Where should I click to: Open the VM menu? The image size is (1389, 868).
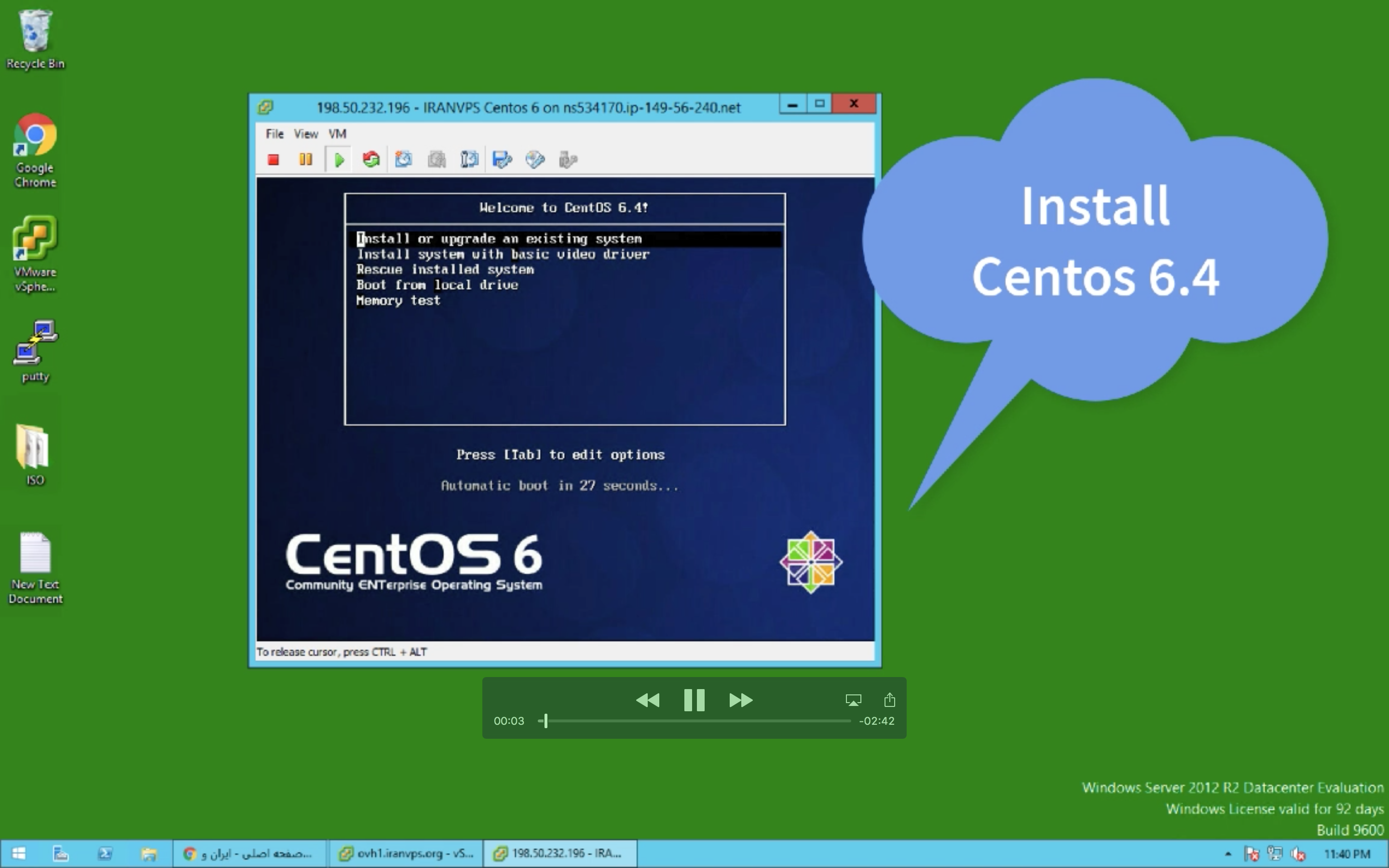(x=338, y=134)
